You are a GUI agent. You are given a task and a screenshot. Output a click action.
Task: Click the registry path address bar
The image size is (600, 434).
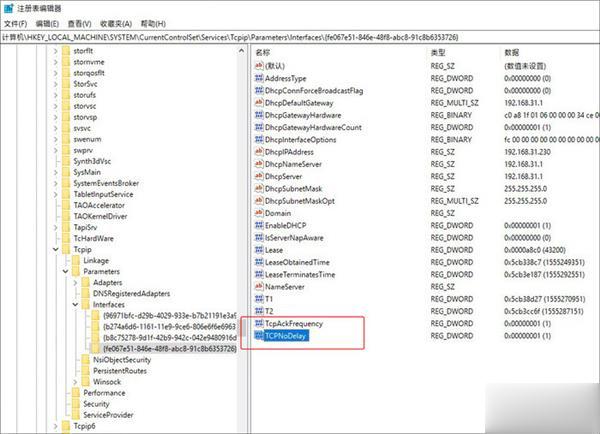click(300, 37)
